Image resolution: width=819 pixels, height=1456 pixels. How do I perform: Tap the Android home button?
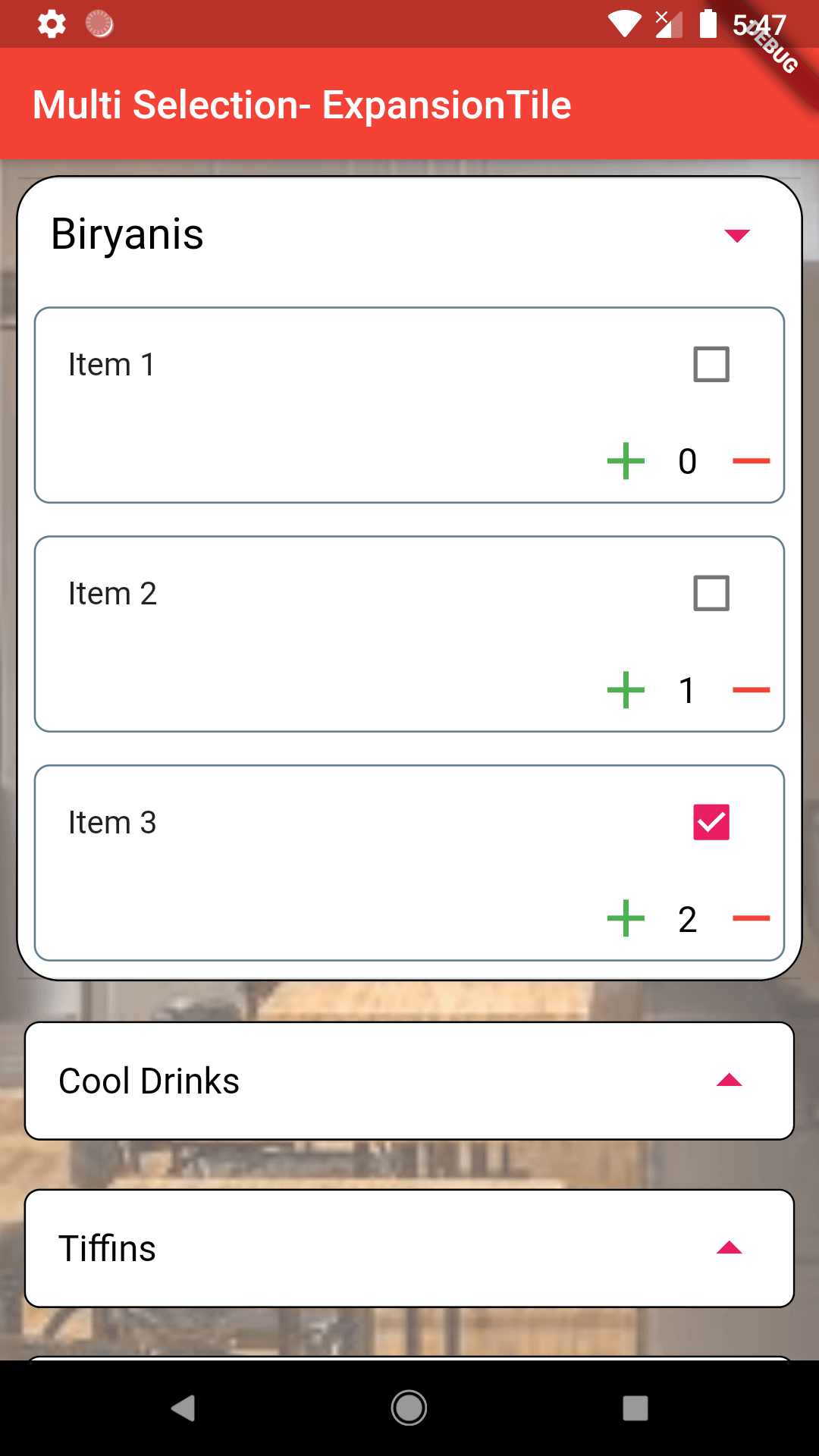click(x=409, y=1408)
